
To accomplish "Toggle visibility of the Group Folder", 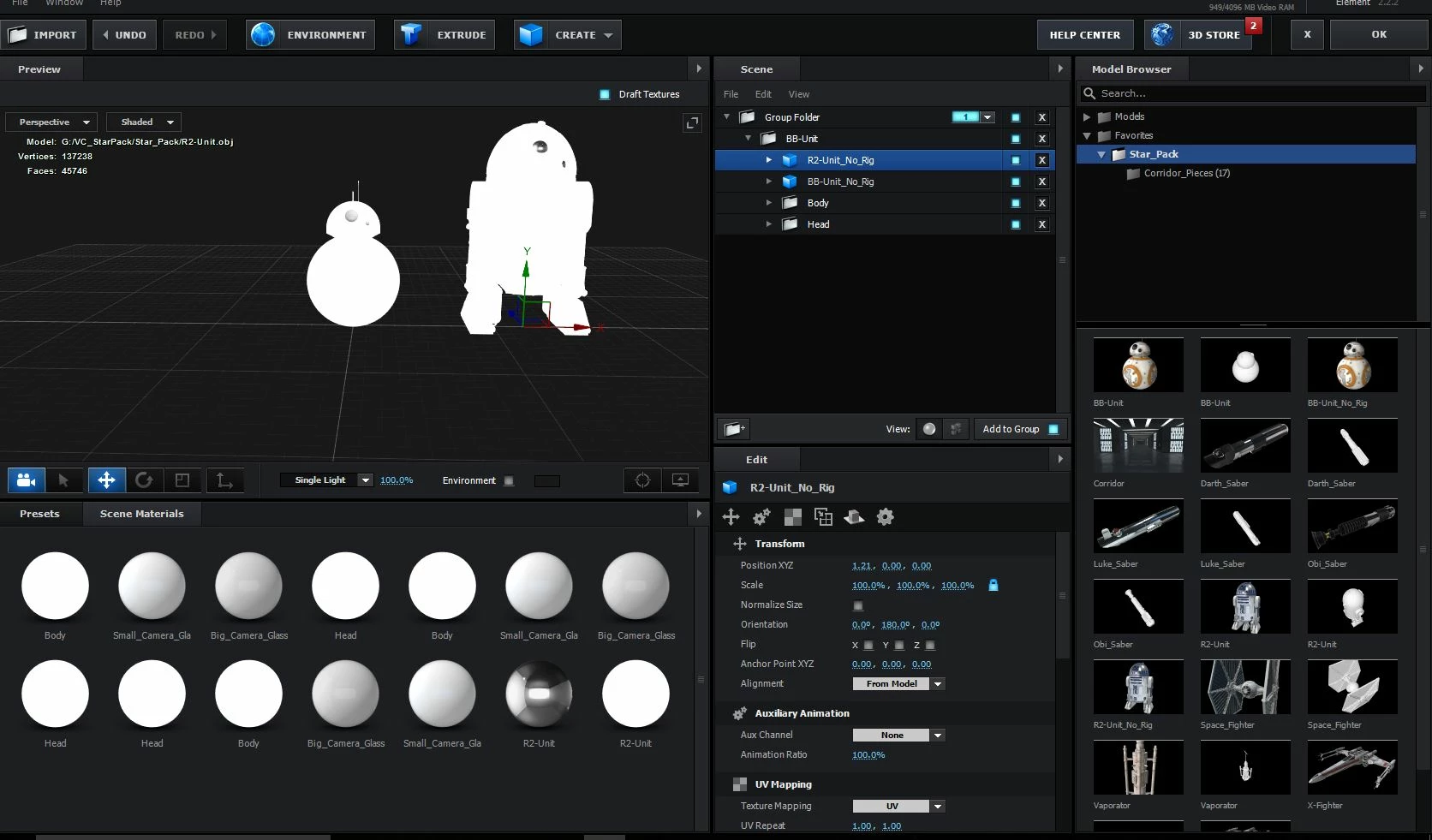I will click(x=1016, y=117).
